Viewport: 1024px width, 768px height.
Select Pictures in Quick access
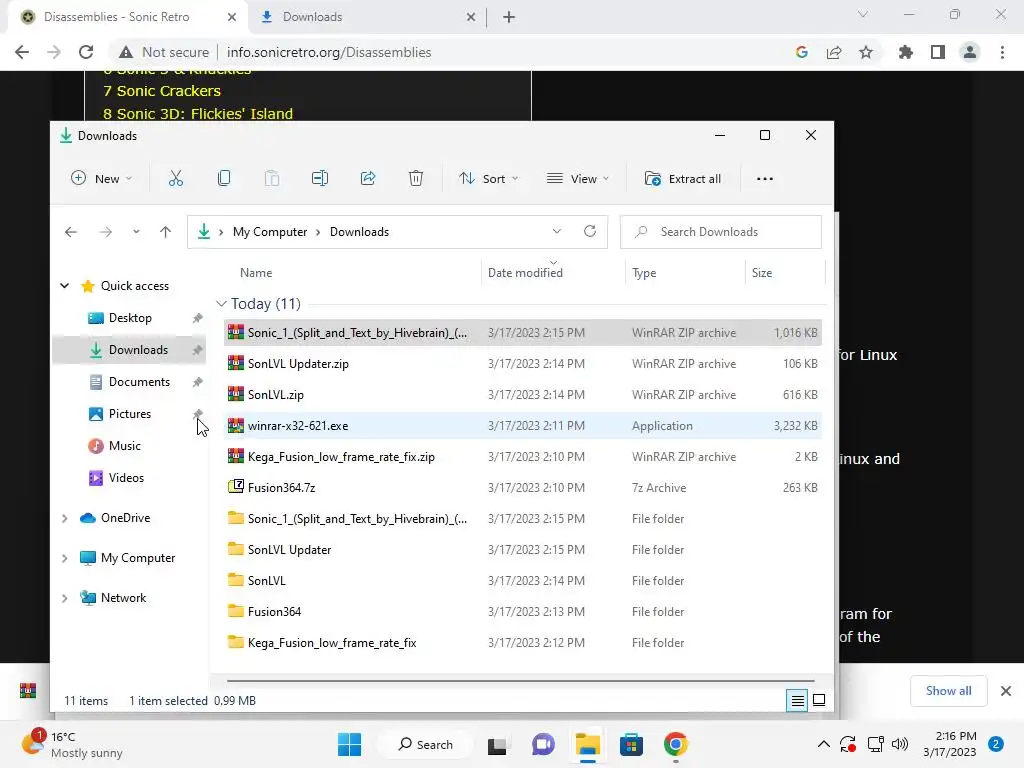(x=129, y=414)
